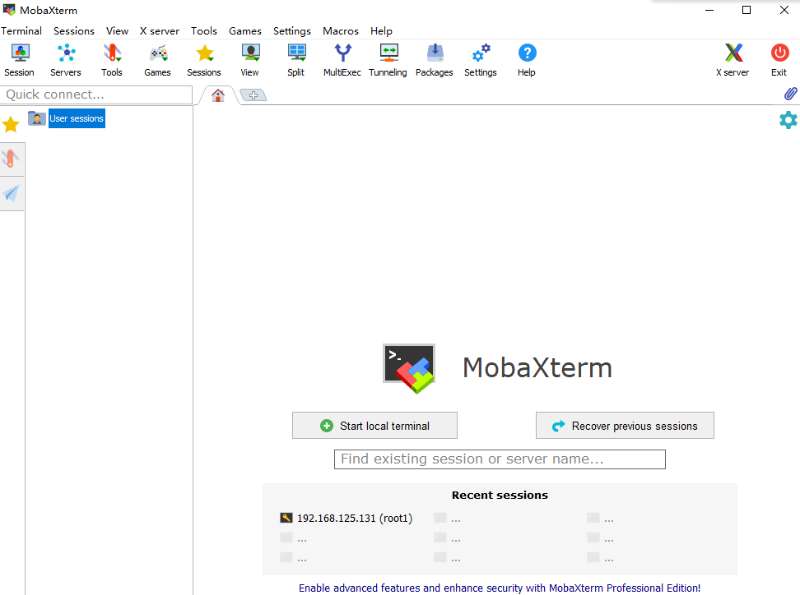Open the Packages toolbar icon
The width and height of the screenshot is (800, 595).
coord(434,60)
